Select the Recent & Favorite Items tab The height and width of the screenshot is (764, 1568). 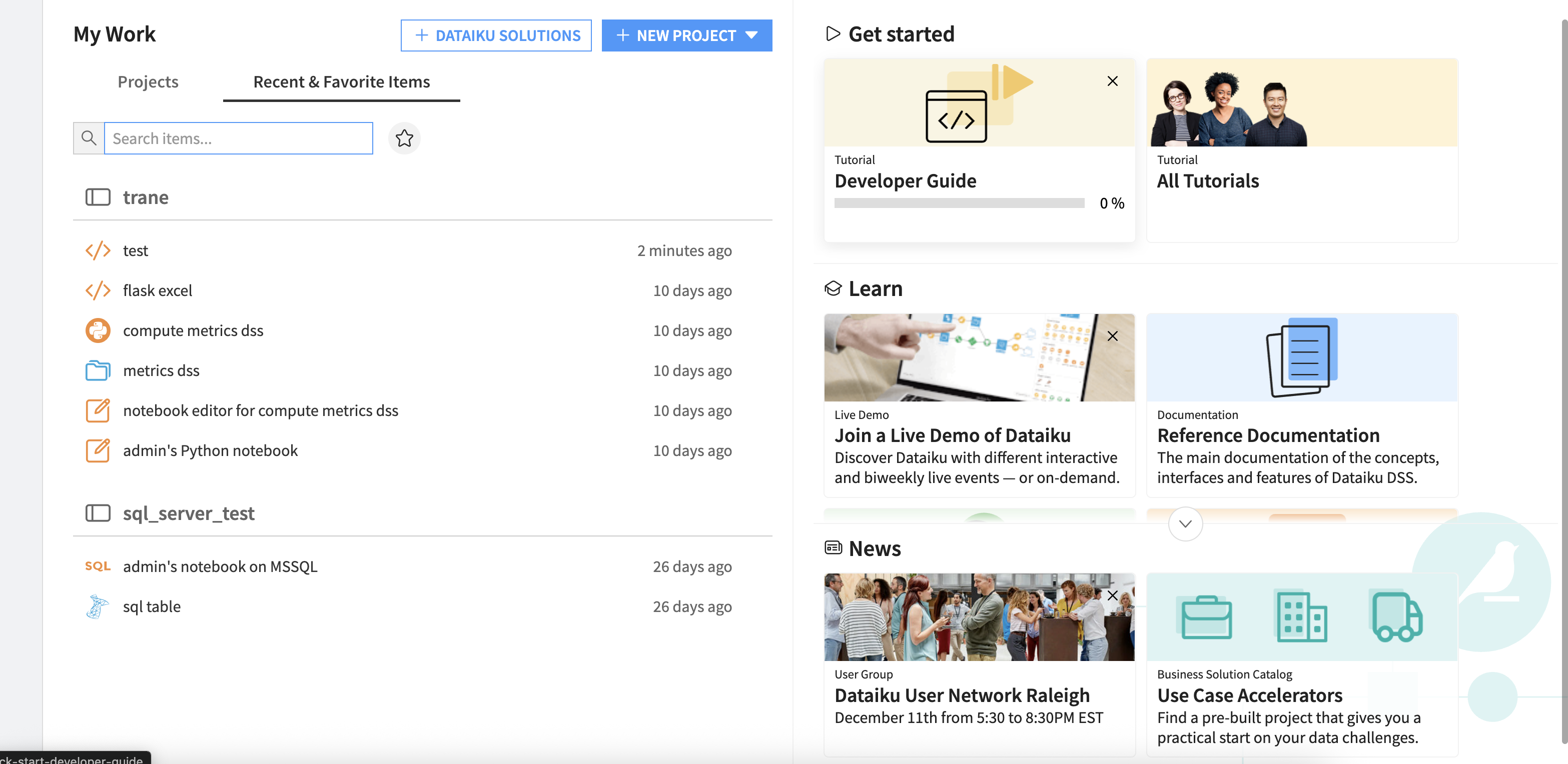341,81
